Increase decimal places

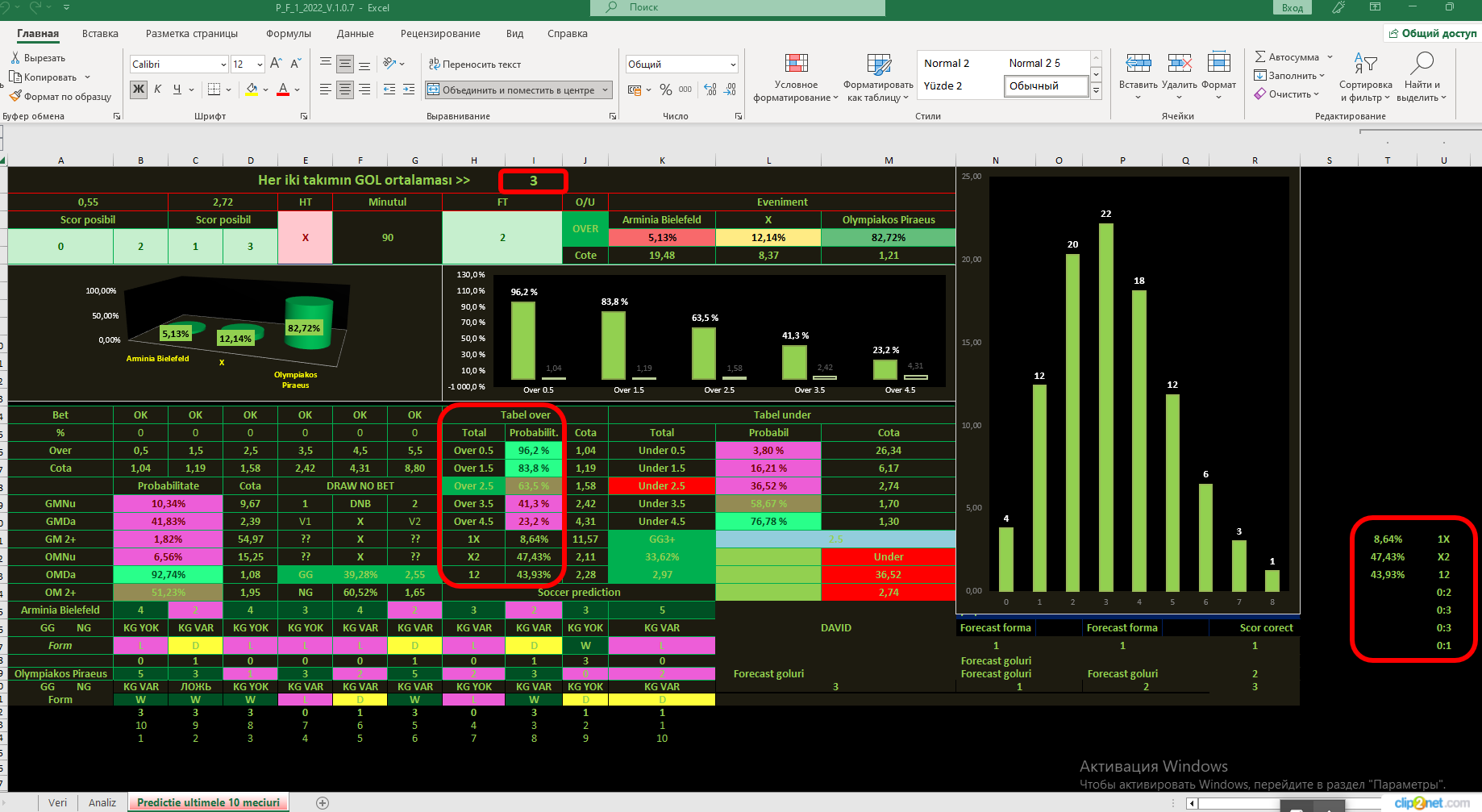(710, 90)
